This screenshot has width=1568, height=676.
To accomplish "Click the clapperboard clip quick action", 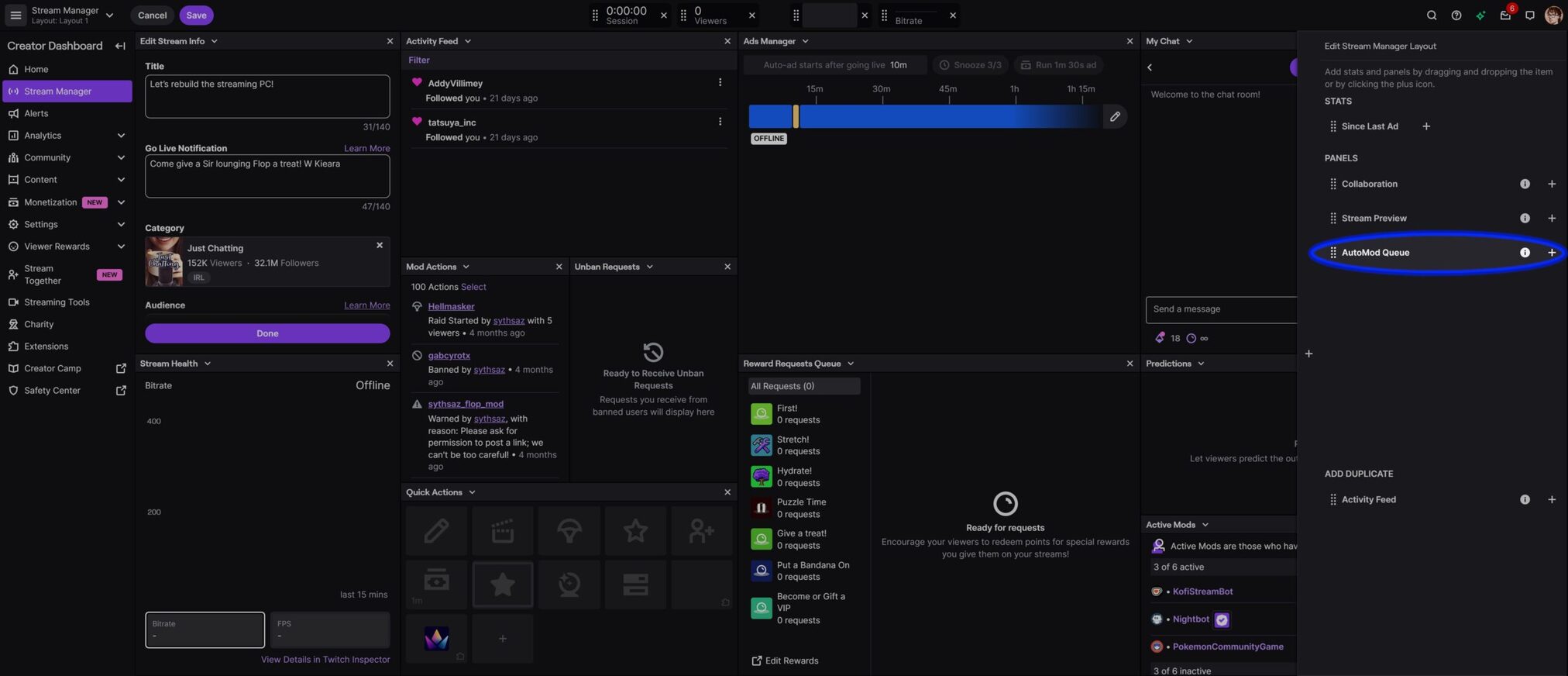I will click(502, 531).
